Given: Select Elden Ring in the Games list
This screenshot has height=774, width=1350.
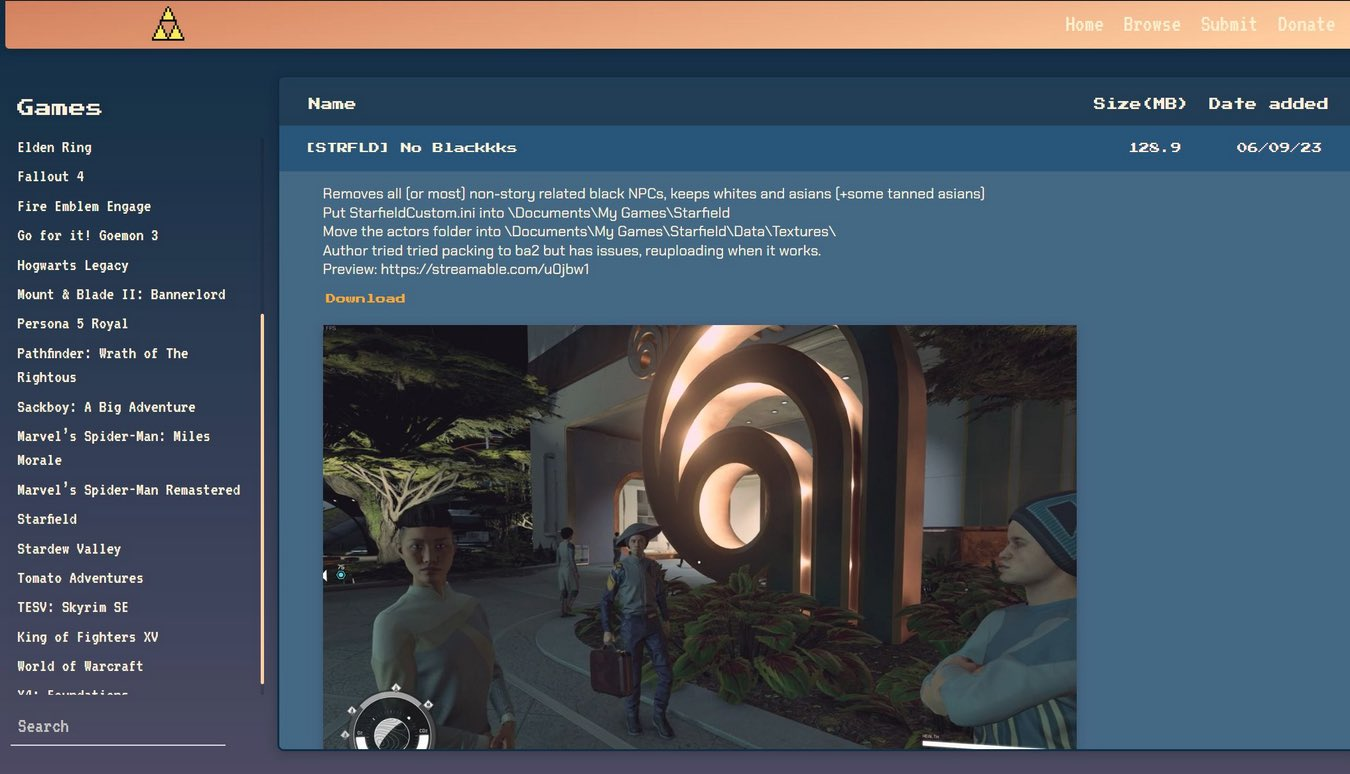Looking at the screenshot, I should coord(54,147).
